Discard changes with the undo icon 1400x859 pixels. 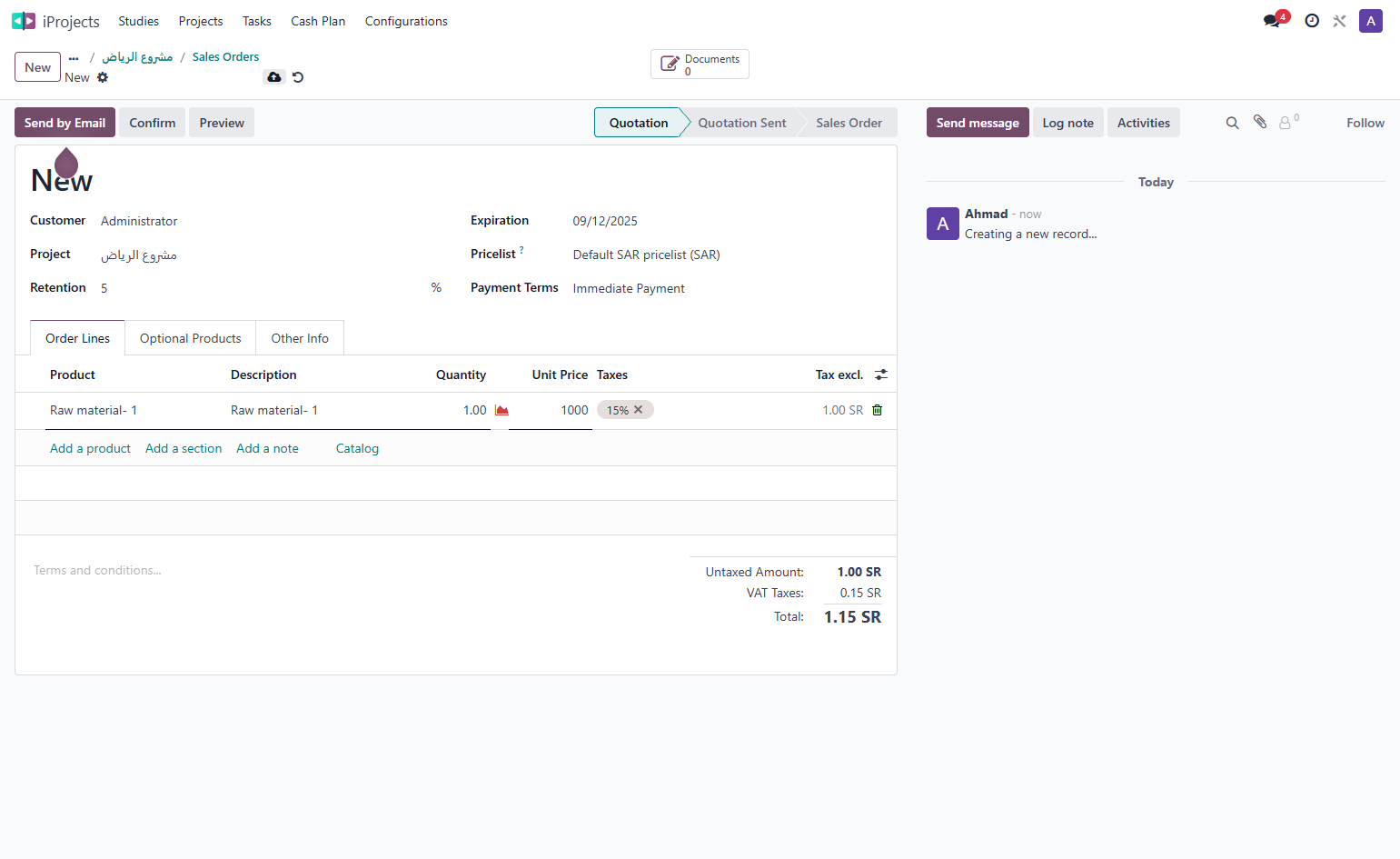coord(298,77)
